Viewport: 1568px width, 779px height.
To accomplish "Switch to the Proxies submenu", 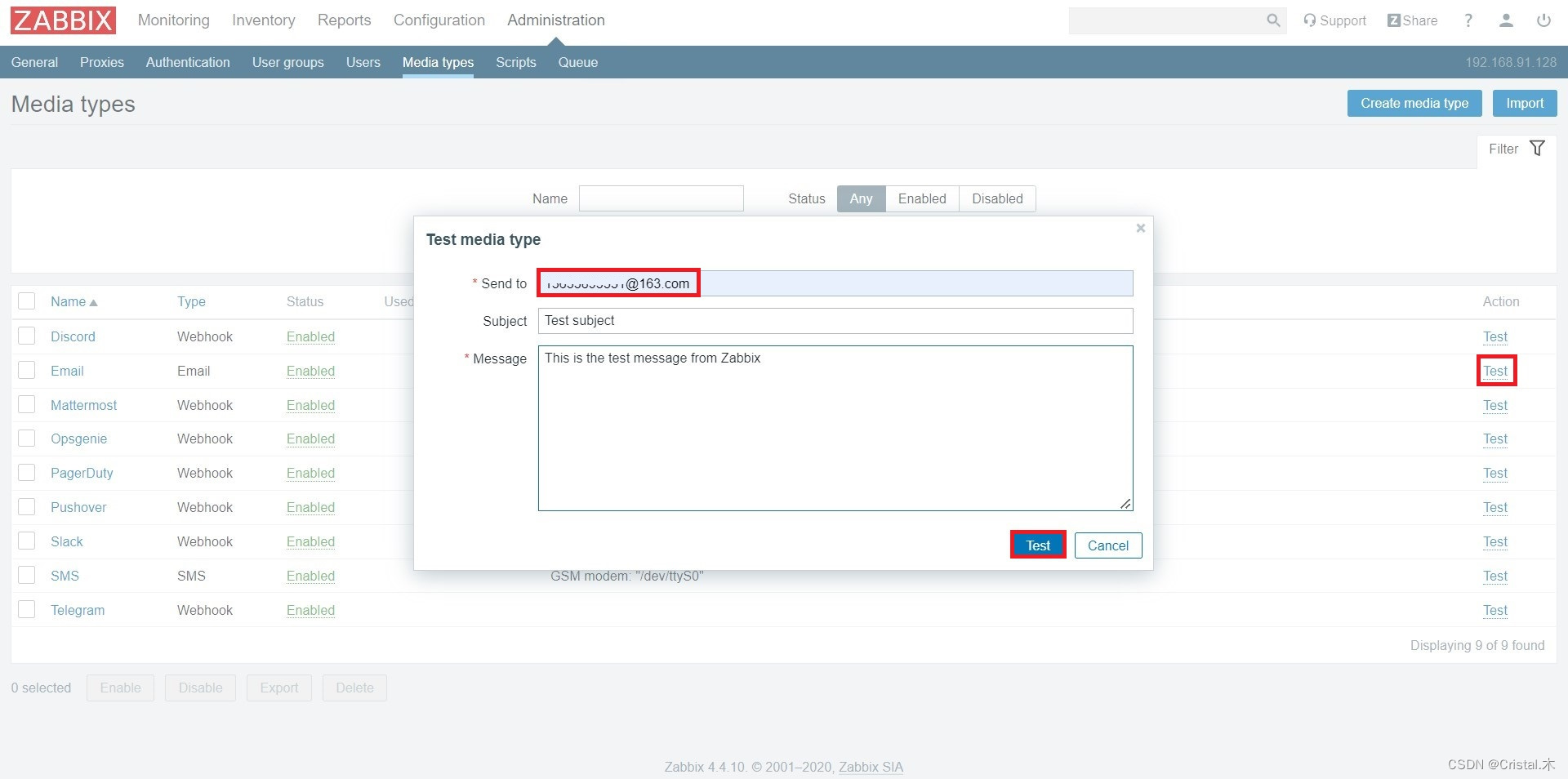I will coord(102,62).
